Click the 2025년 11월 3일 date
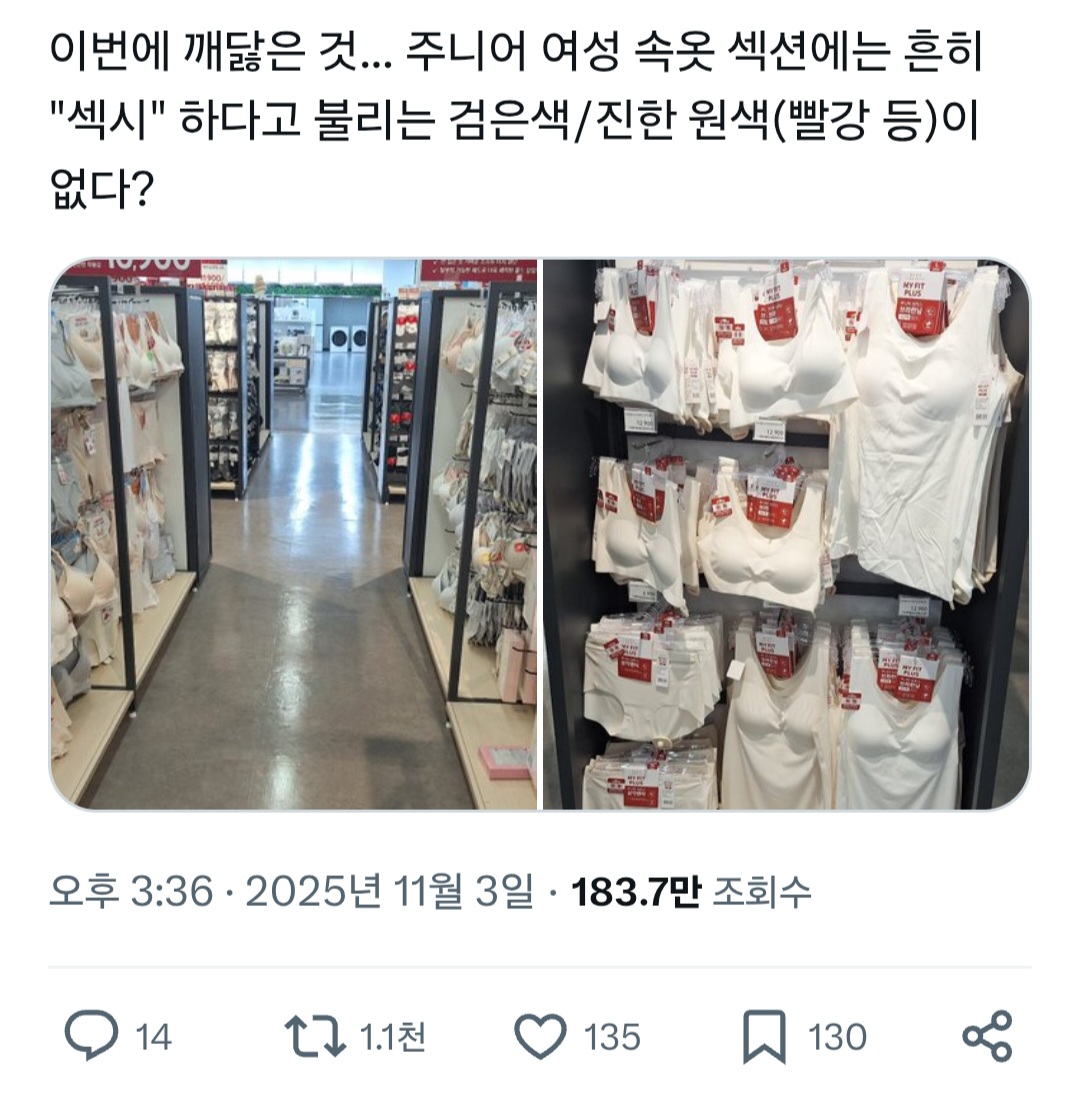Screen dimensions: 1080x1100 click(389, 892)
